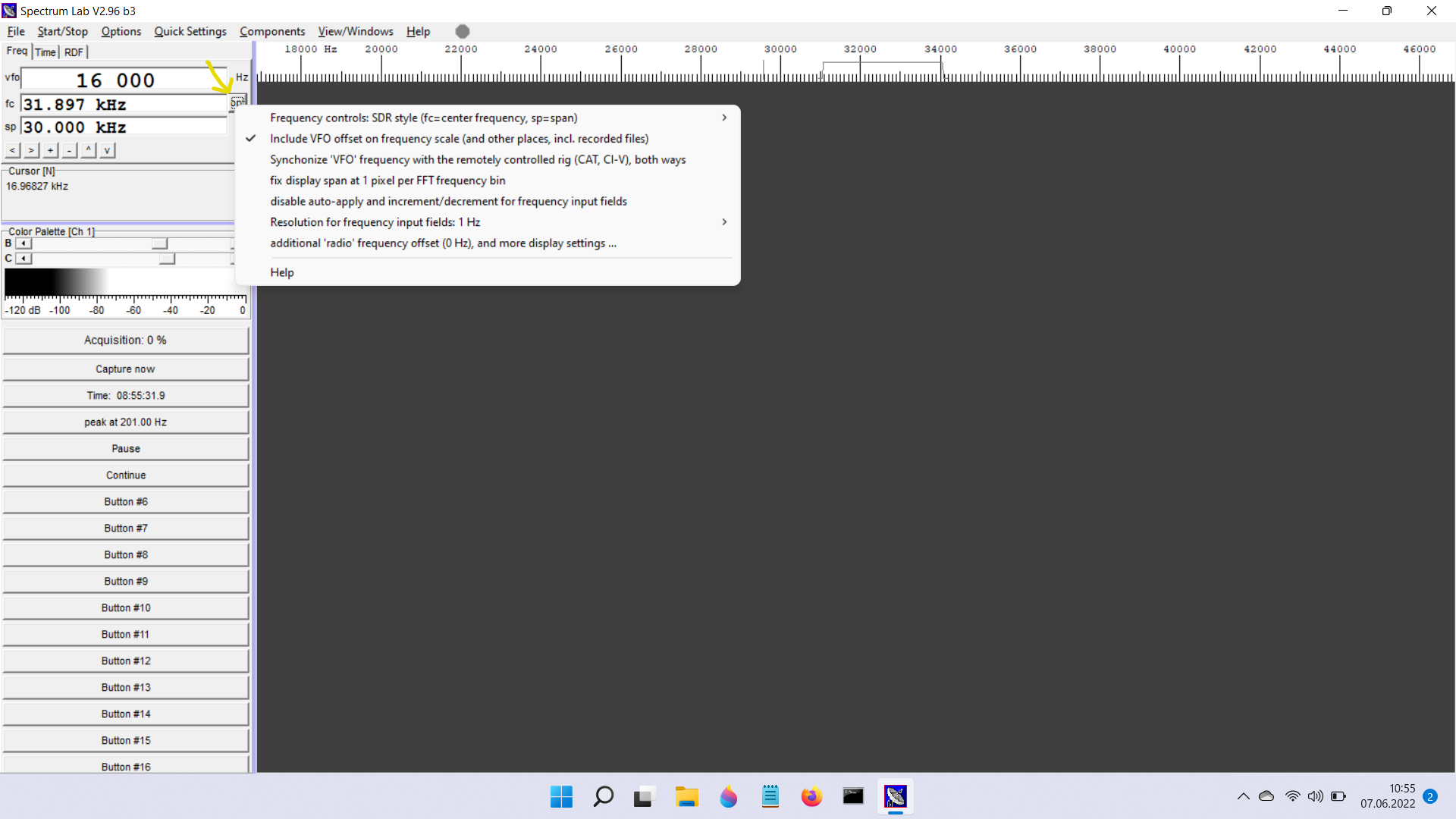Open the Options menu
This screenshot has height=819, width=1456.
[121, 31]
